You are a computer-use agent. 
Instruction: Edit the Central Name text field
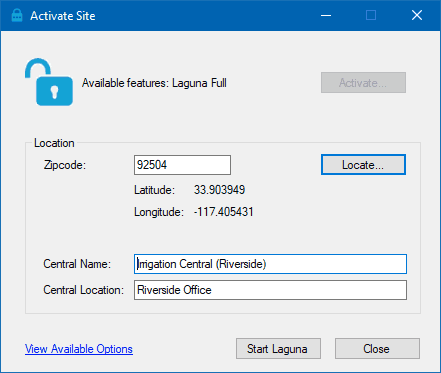[270, 264]
